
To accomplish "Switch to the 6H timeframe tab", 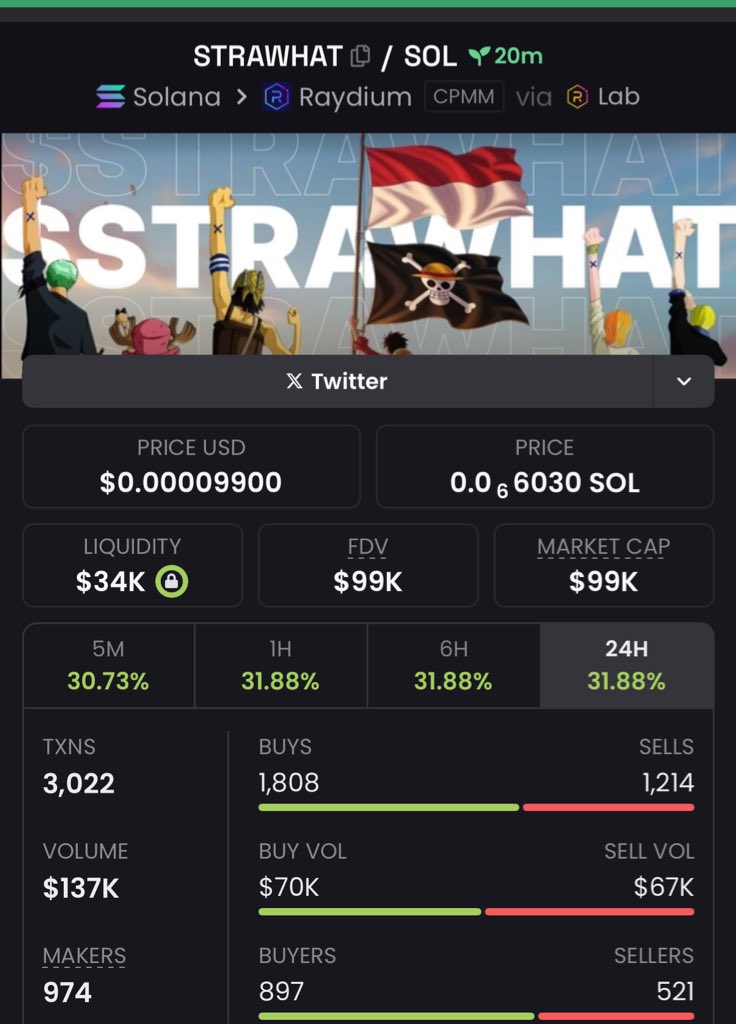I will coord(454,665).
